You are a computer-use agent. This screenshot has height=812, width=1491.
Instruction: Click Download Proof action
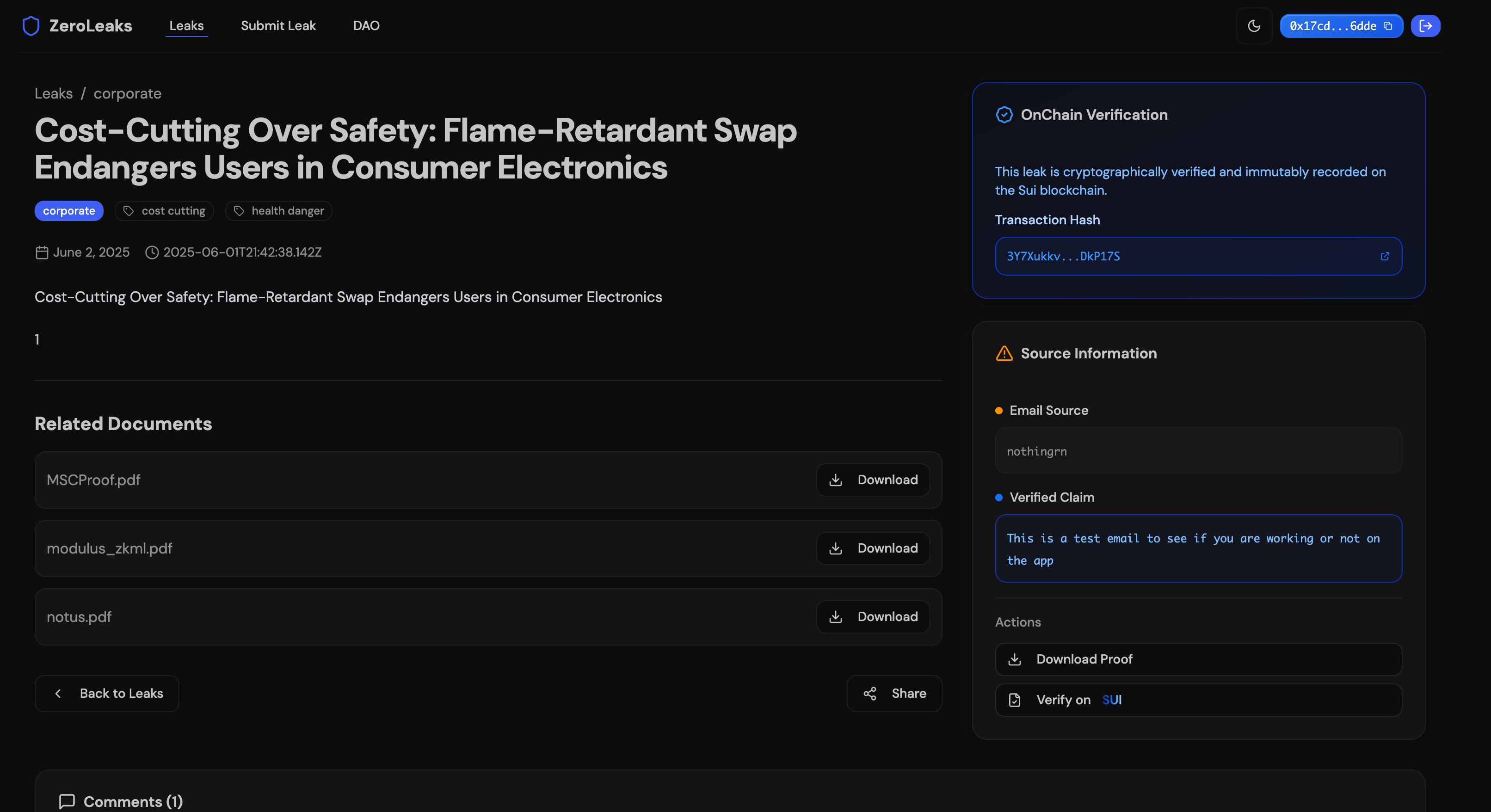[1198, 659]
